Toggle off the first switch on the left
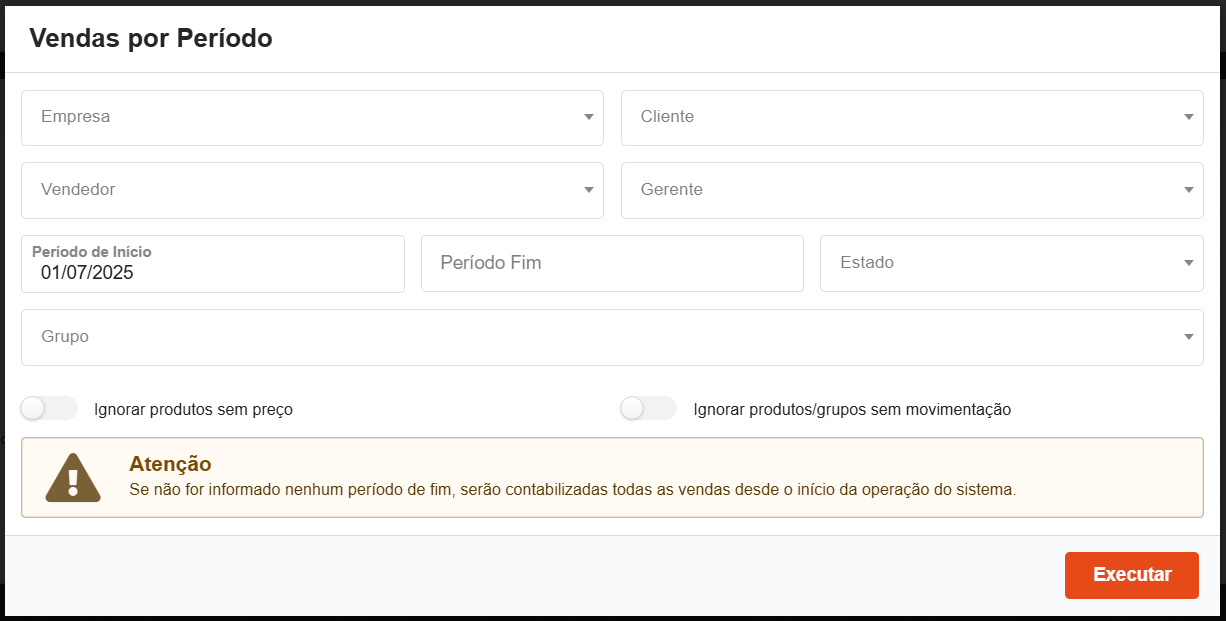Viewport: 1226px width, 621px height. click(49, 408)
